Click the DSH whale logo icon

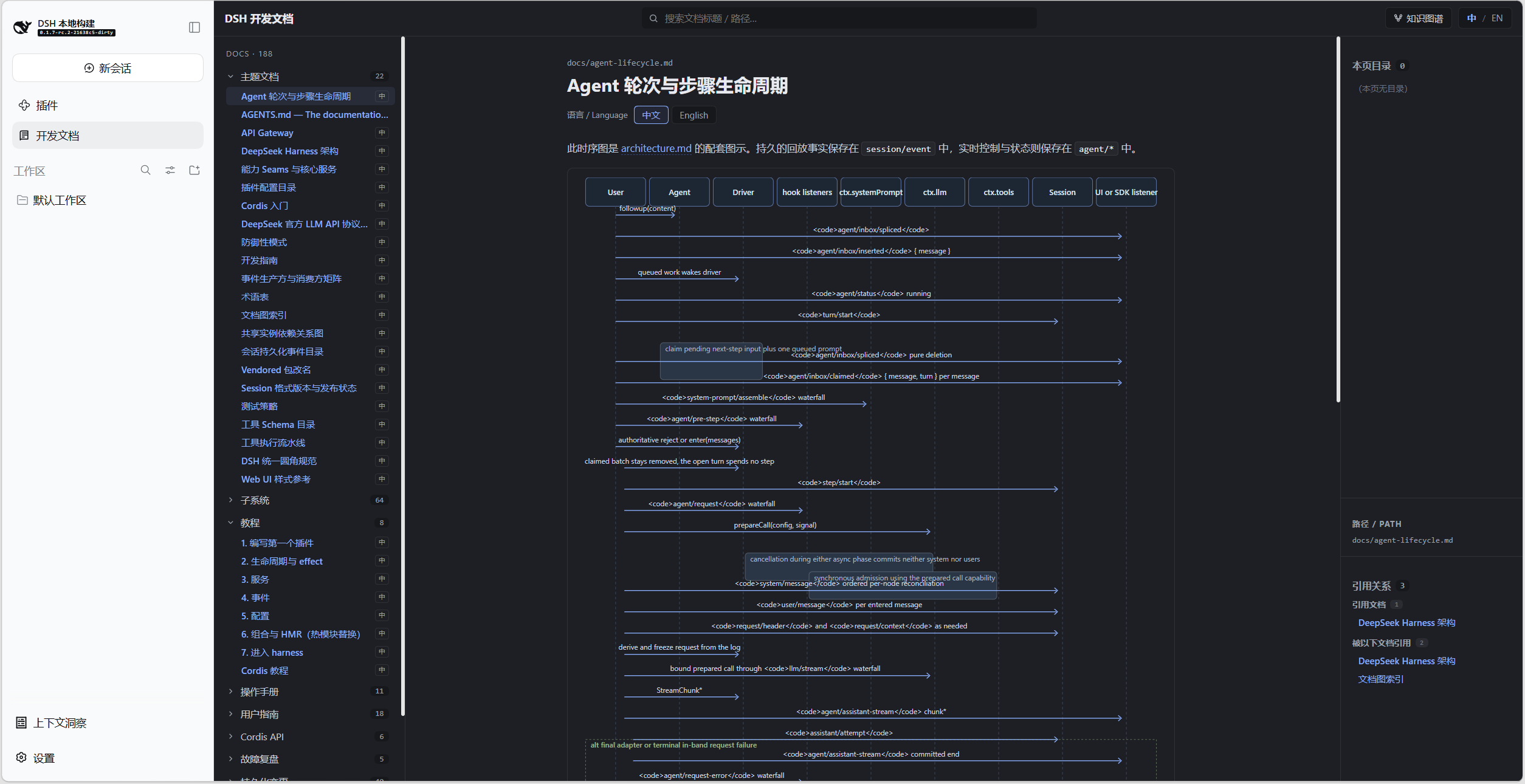coord(22,27)
